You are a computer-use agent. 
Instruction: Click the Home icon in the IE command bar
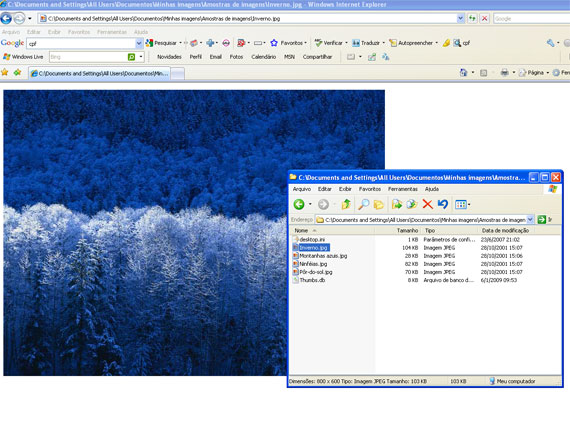463,73
